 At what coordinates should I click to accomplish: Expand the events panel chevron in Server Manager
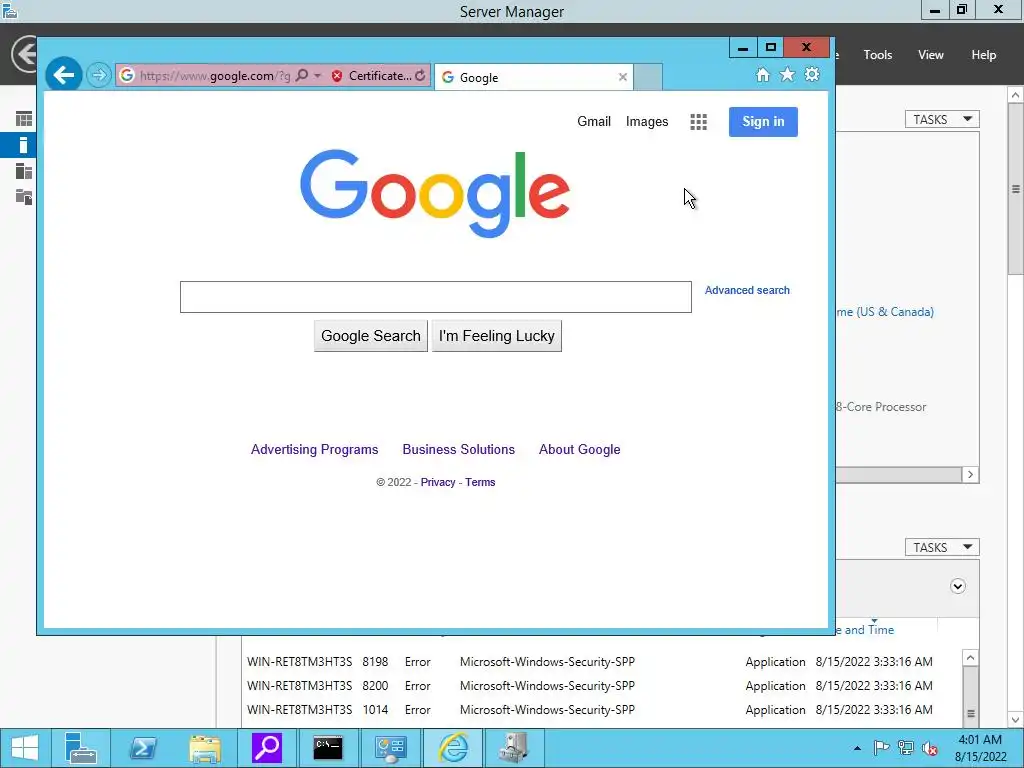(x=957, y=586)
